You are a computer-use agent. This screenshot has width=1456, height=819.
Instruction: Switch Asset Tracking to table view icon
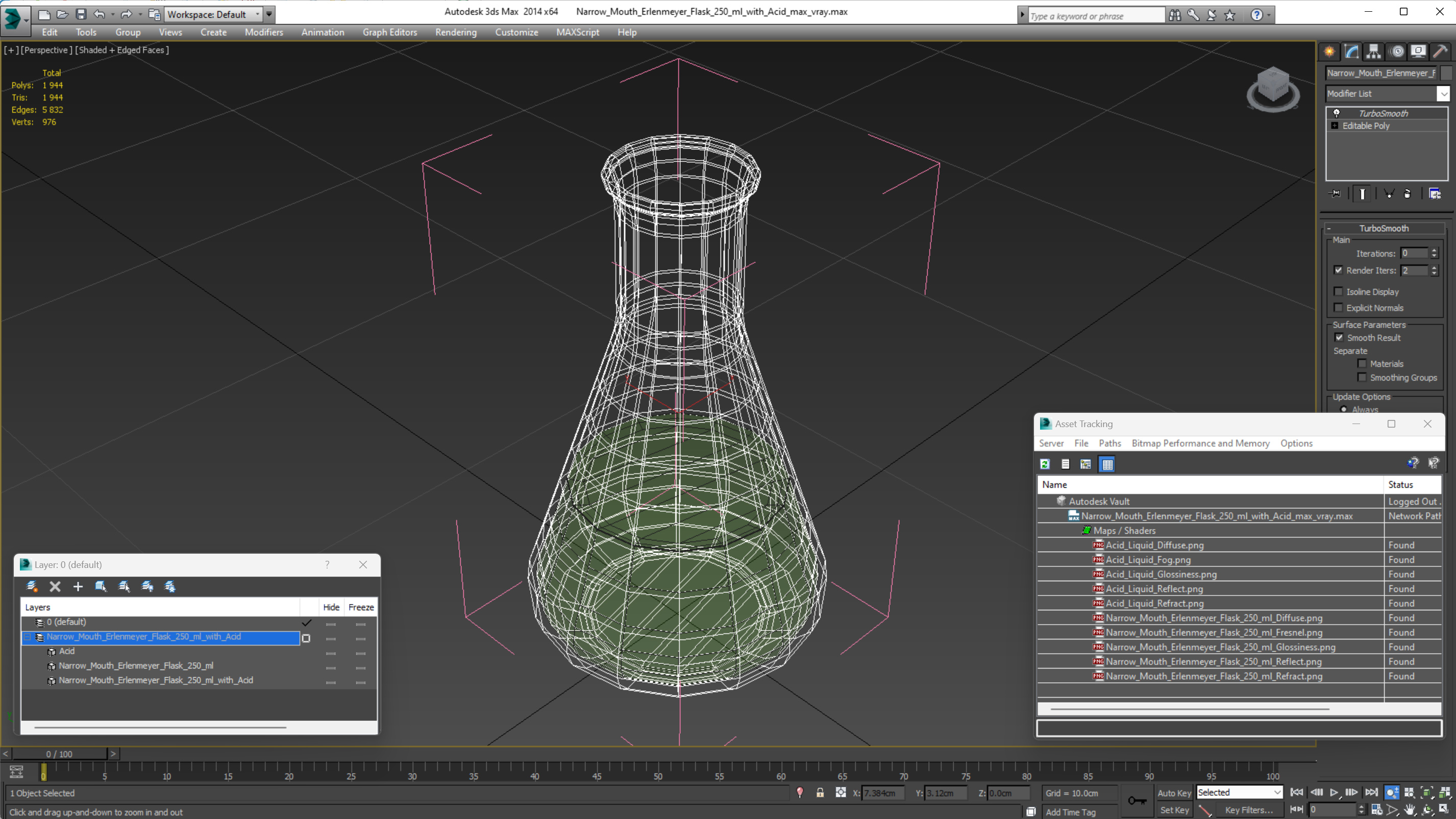point(1107,464)
